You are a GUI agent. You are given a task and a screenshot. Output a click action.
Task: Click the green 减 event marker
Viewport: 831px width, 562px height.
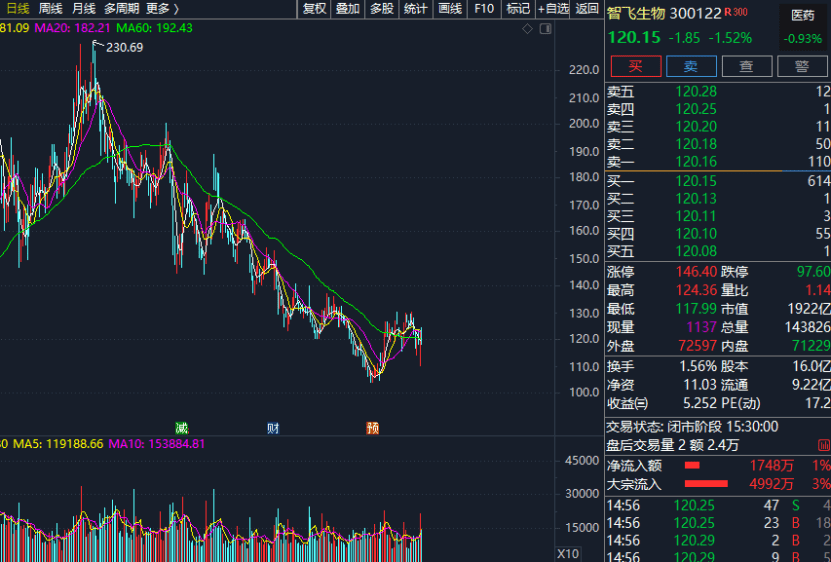pos(182,428)
